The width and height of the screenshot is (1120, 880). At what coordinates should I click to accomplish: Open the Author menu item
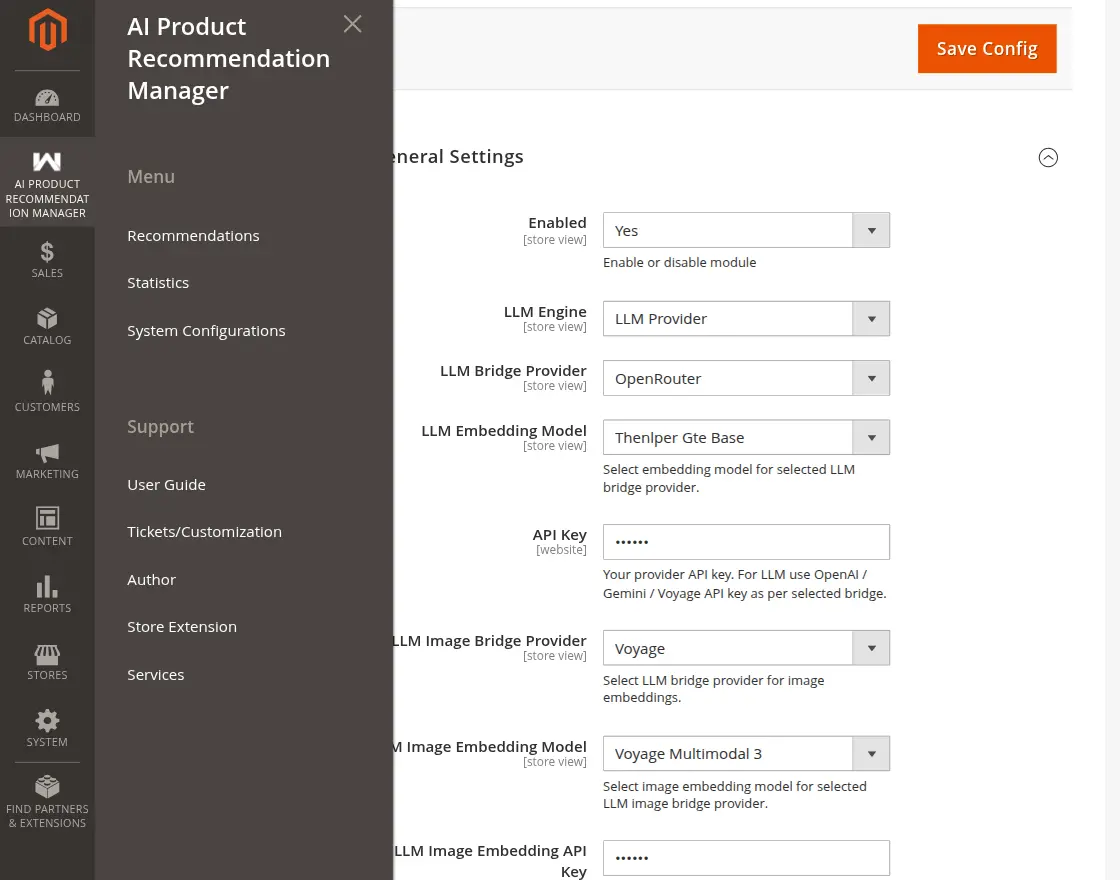pos(151,580)
